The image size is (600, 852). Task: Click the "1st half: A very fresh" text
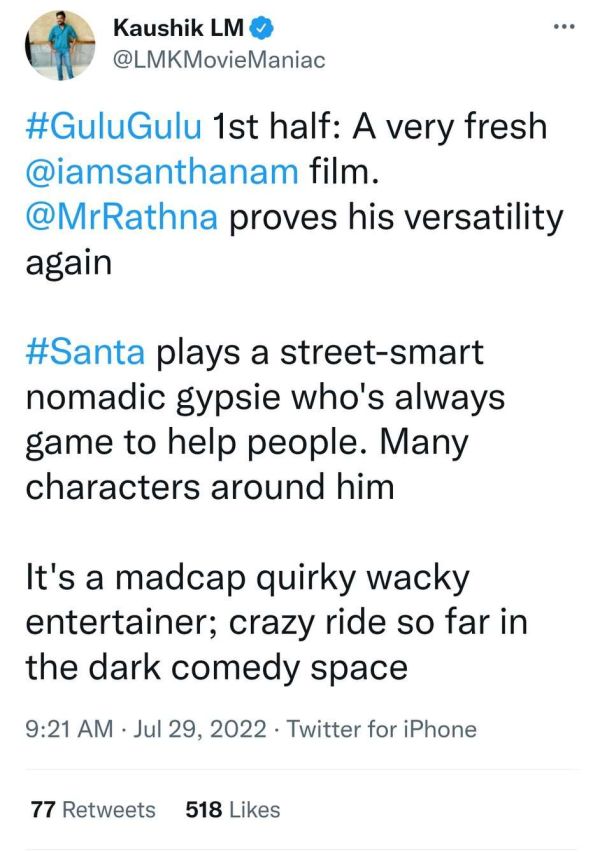click(x=379, y=126)
